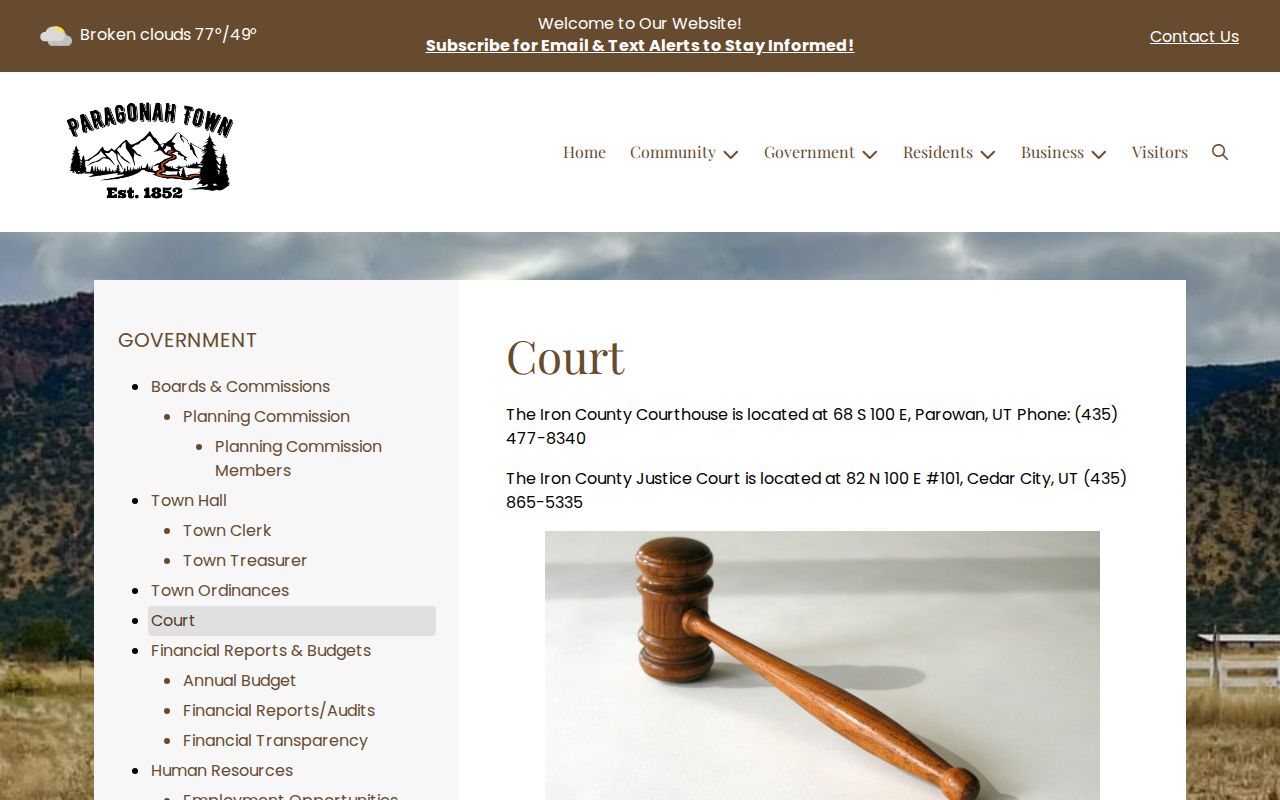Select the Court sidebar item

(292, 620)
